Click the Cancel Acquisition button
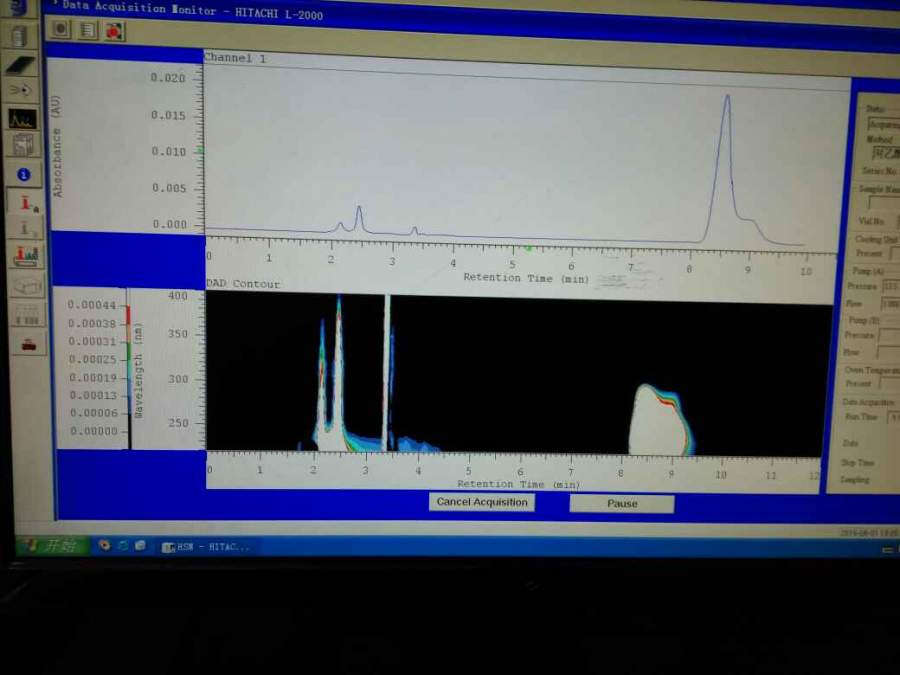 [482, 502]
